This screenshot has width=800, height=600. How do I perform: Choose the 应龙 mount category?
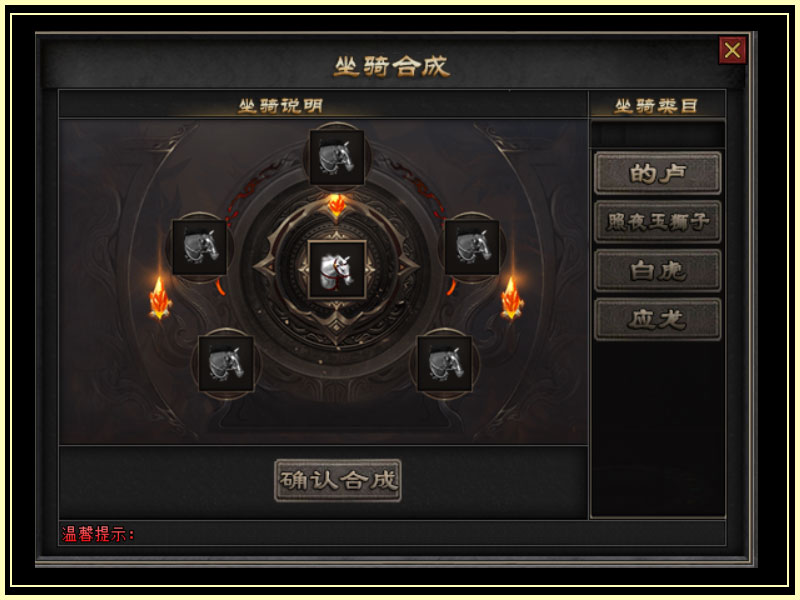pos(658,320)
